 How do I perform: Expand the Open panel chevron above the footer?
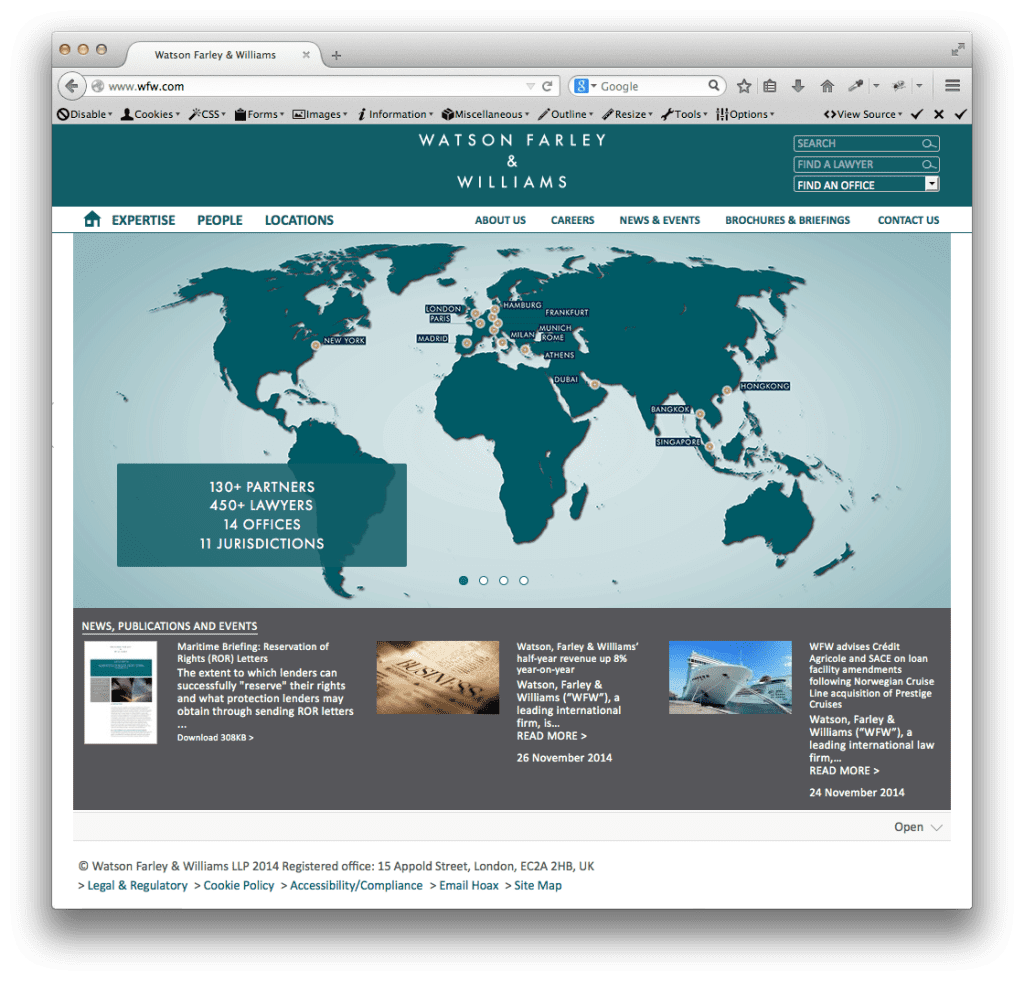[x=936, y=827]
